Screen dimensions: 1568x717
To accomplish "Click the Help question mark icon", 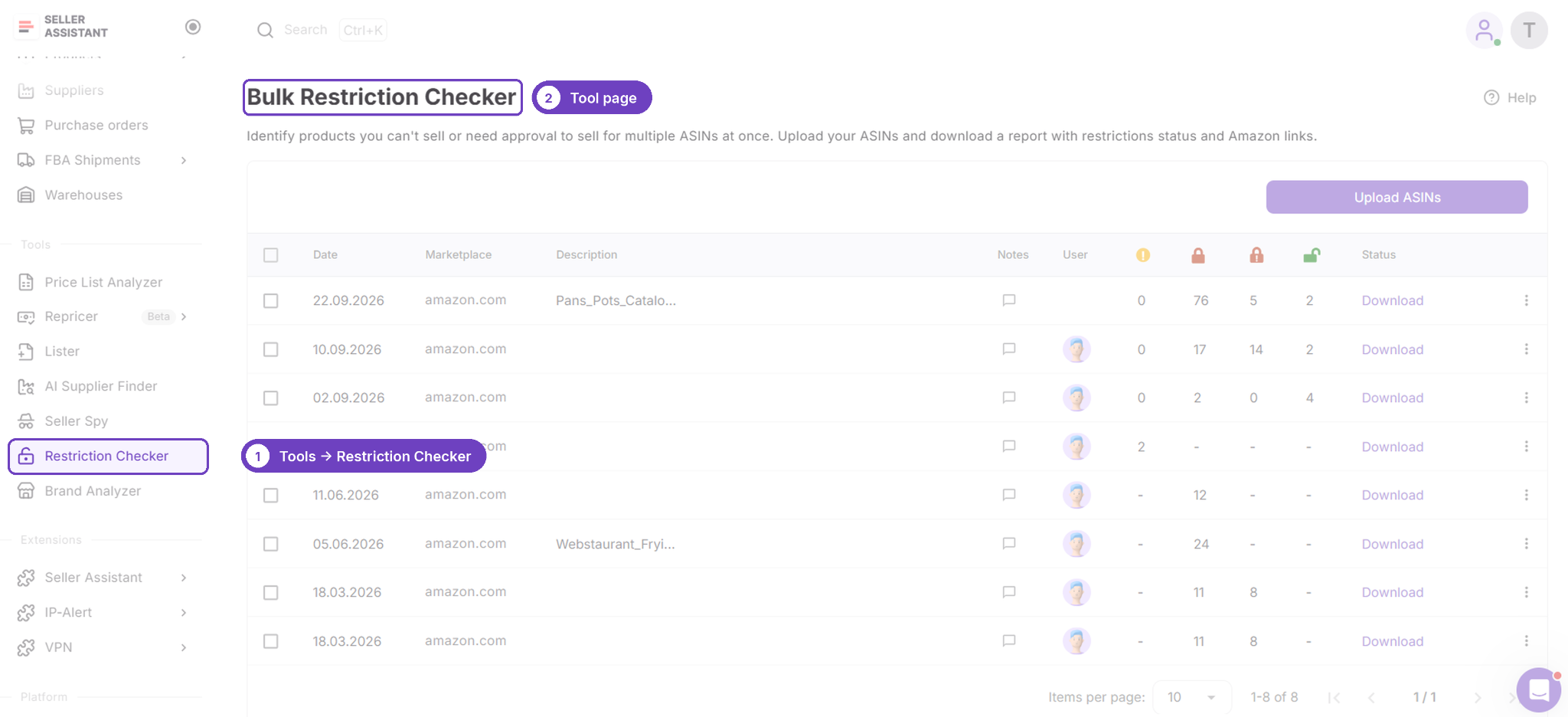I will (x=1491, y=97).
